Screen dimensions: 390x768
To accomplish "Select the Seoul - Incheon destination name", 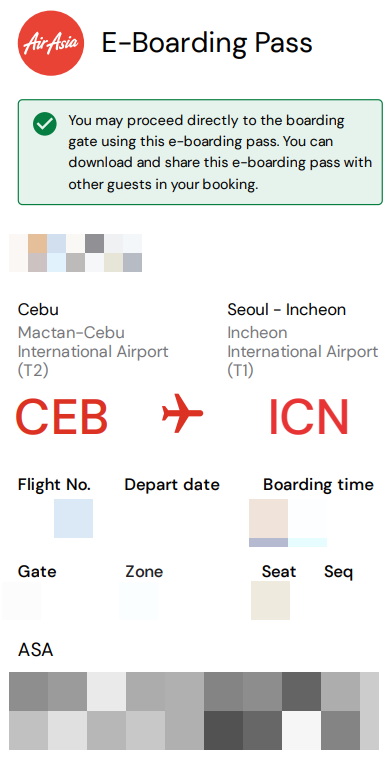I will [287, 310].
